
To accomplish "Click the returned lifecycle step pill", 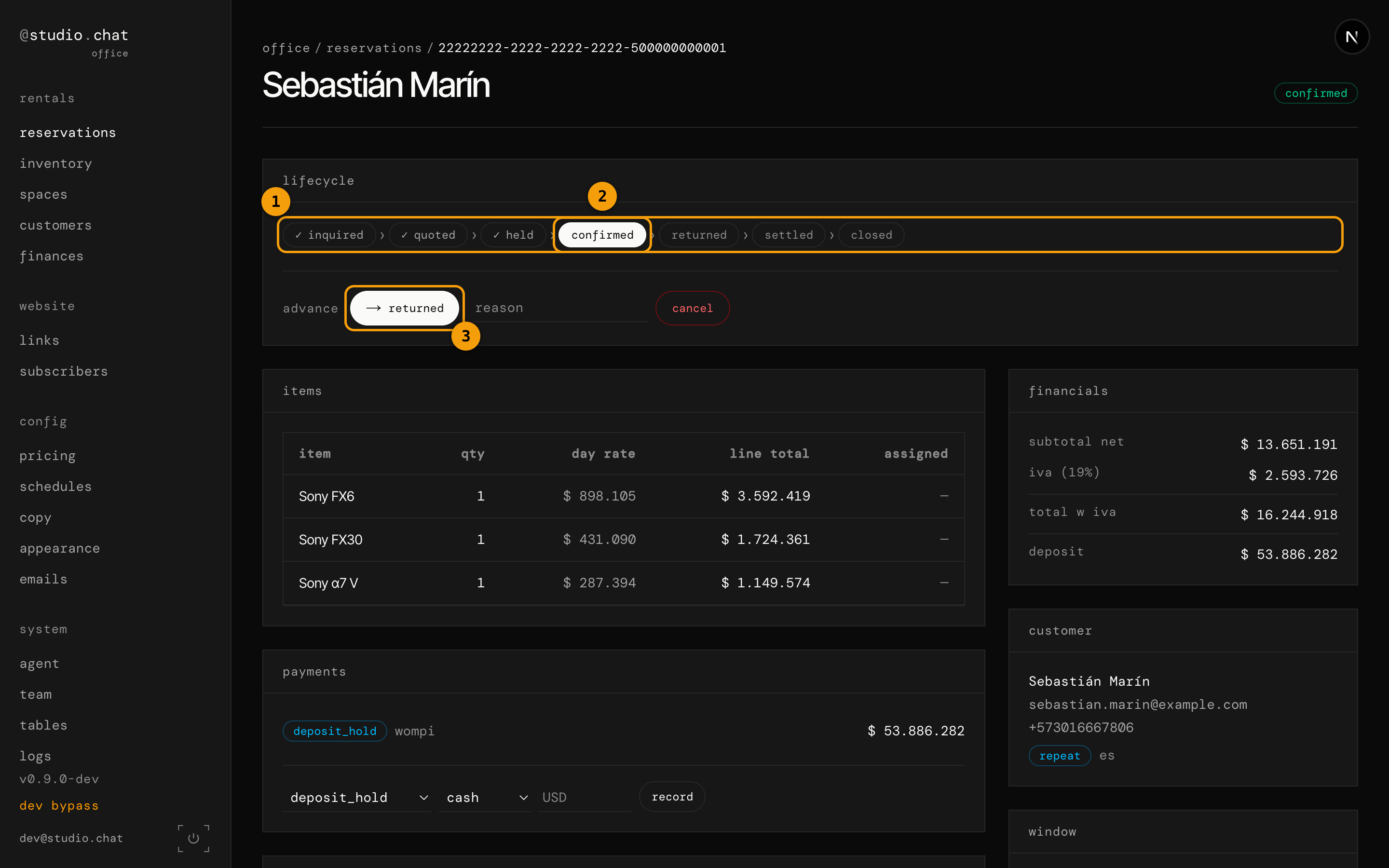I will (698, 235).
